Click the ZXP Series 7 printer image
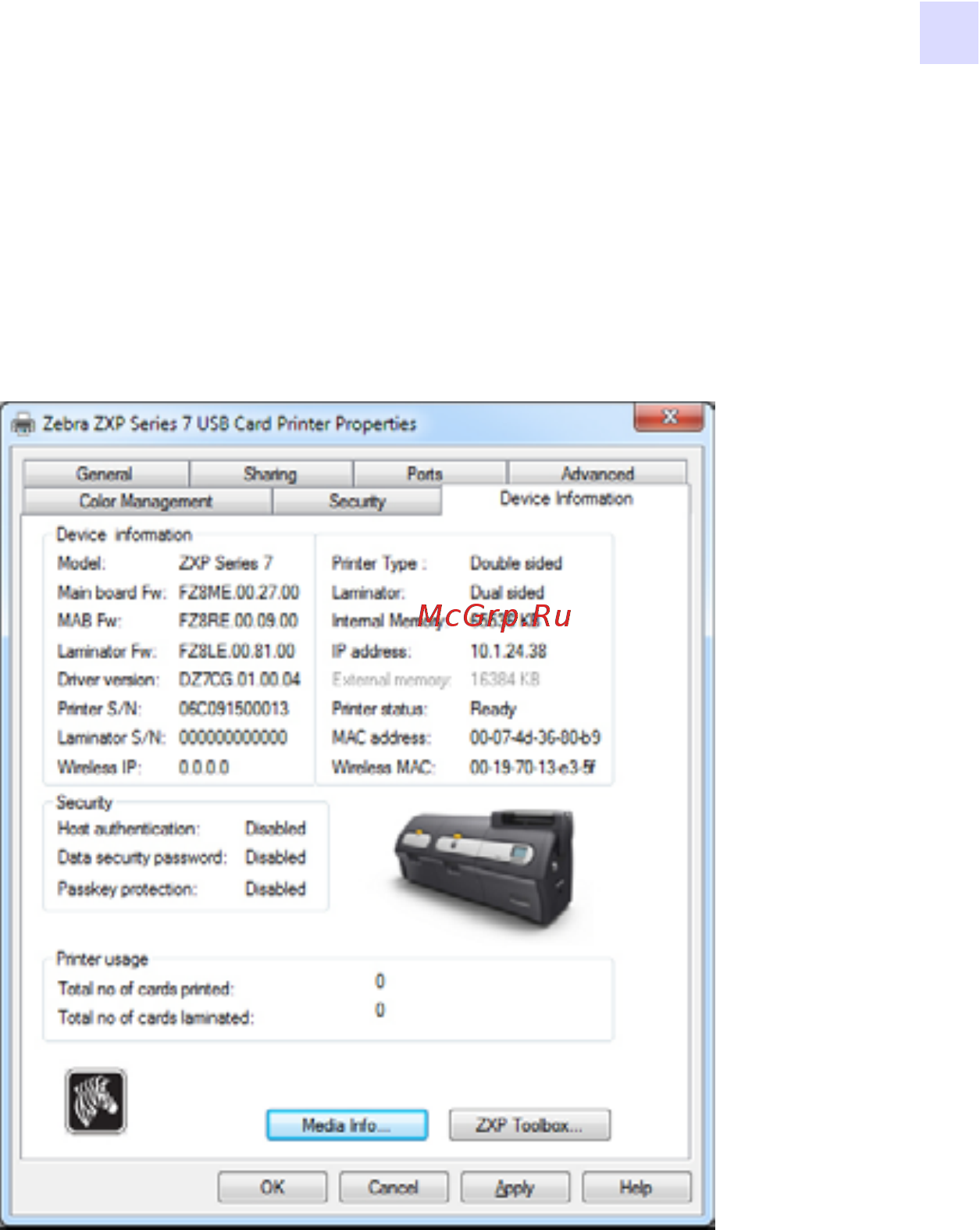Image resolution: width=980 pixels, height=1230 pixels. (484, 869)
